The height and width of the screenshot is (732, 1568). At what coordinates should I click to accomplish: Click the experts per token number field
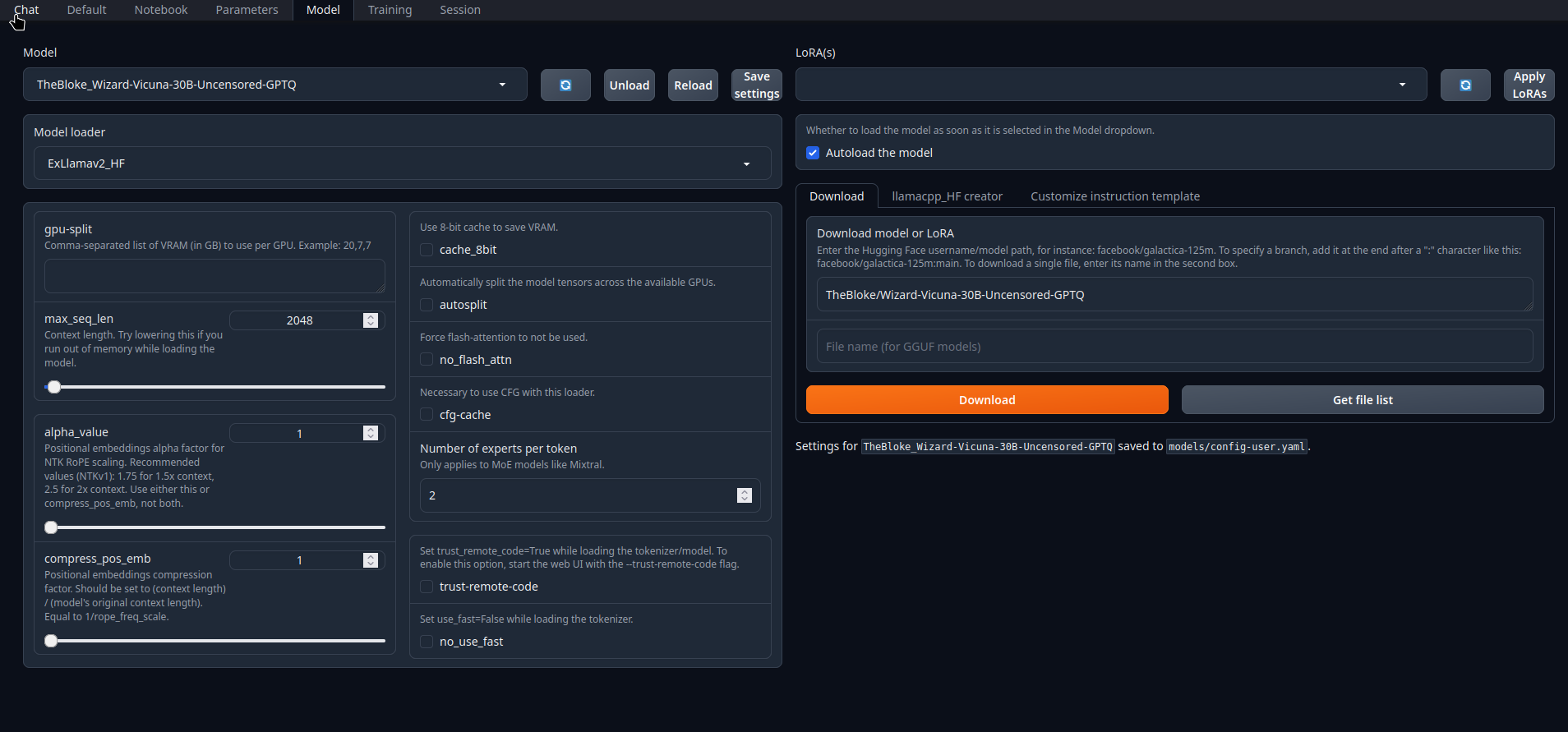(x=590, y=495)
